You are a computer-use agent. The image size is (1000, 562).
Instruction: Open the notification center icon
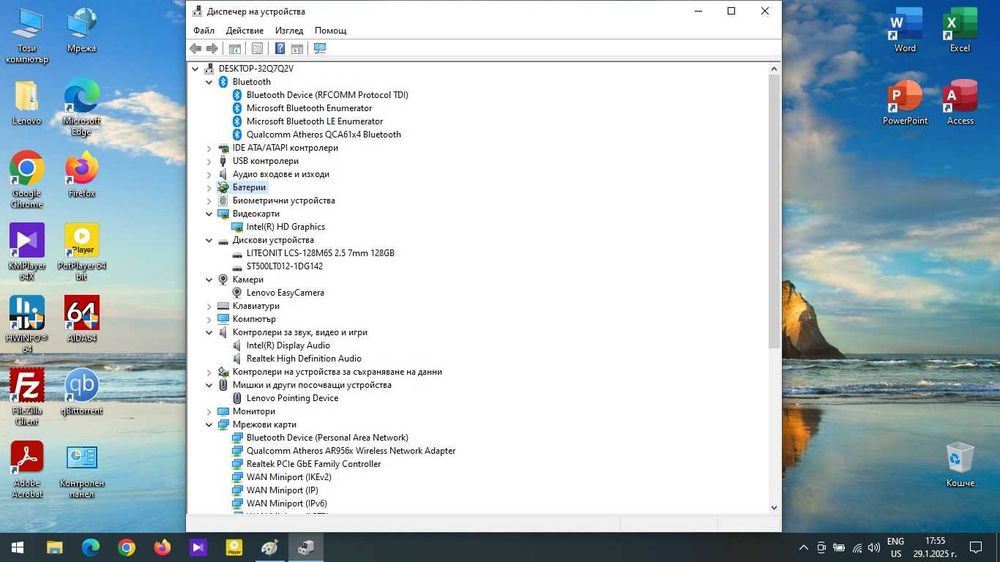[x=975, y=547]
